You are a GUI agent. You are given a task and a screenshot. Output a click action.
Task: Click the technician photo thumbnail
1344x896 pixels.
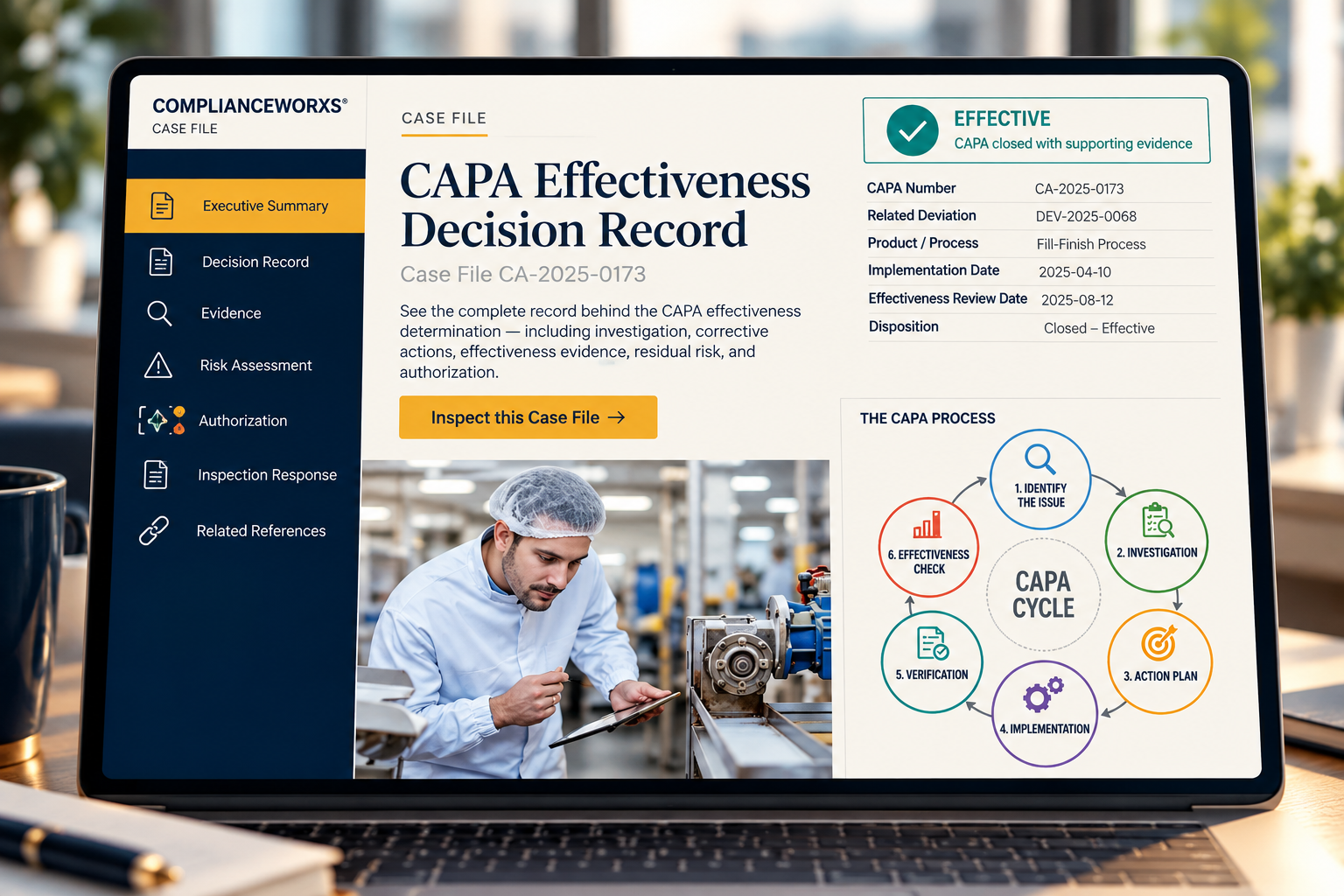tap(593, 619)
